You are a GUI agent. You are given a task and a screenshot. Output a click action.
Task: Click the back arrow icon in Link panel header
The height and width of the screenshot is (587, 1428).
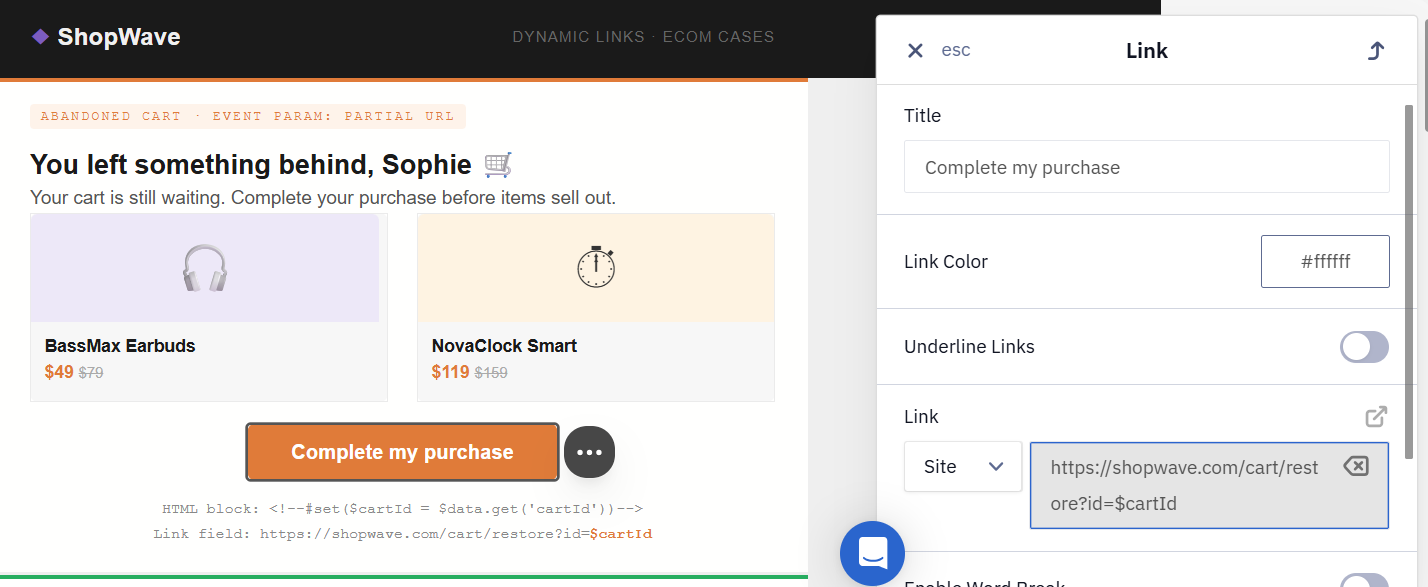pyautogui.click(x=1376, y=51)
